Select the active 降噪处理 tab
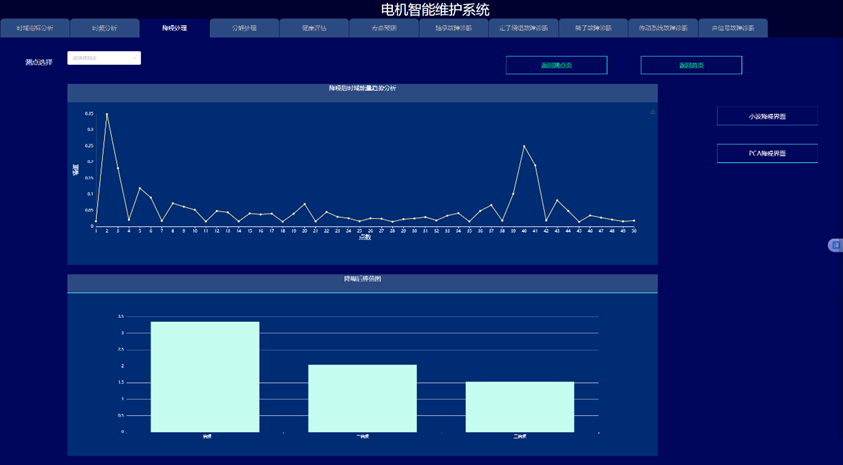The width and height of the screenshot is (843, 465). pos(175,28)
